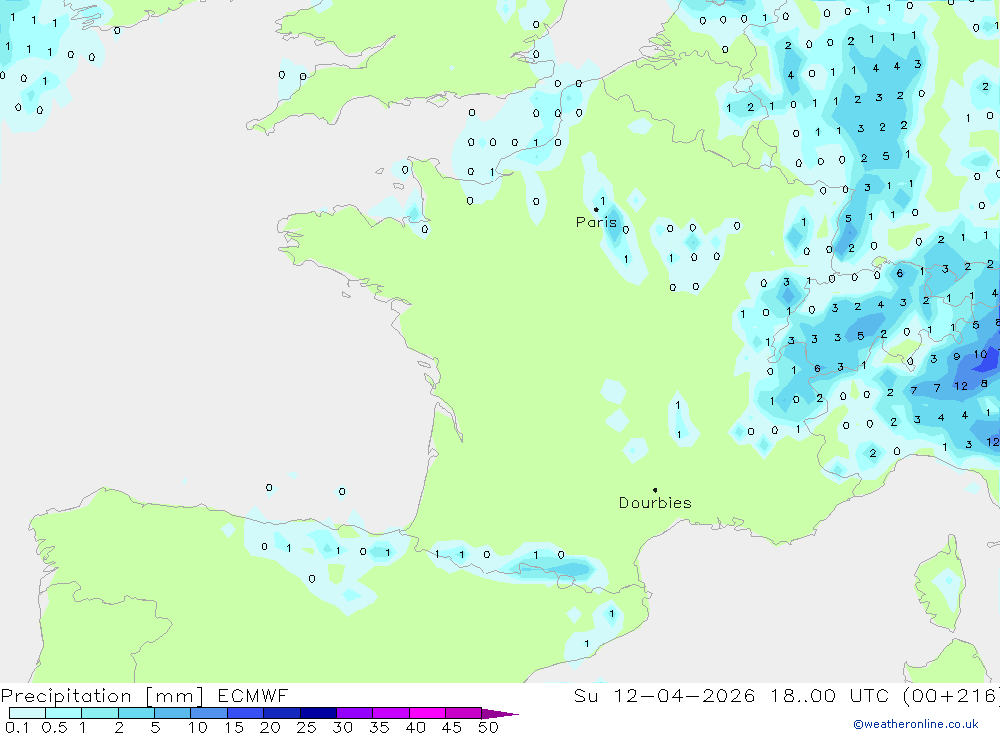Select the 5 mm legend color swatch
Image resolution: width=1000 pixels, height=733 pixels.
pos(172,713)
